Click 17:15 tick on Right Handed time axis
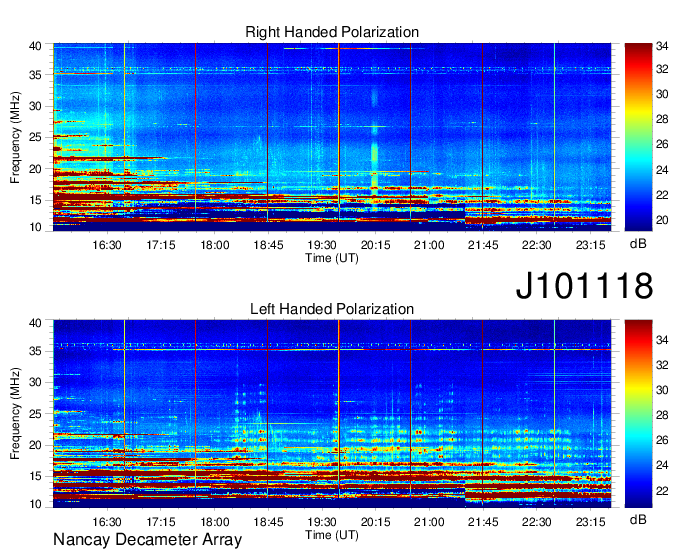This screenshot has height=552, width=680. point(160,245)
